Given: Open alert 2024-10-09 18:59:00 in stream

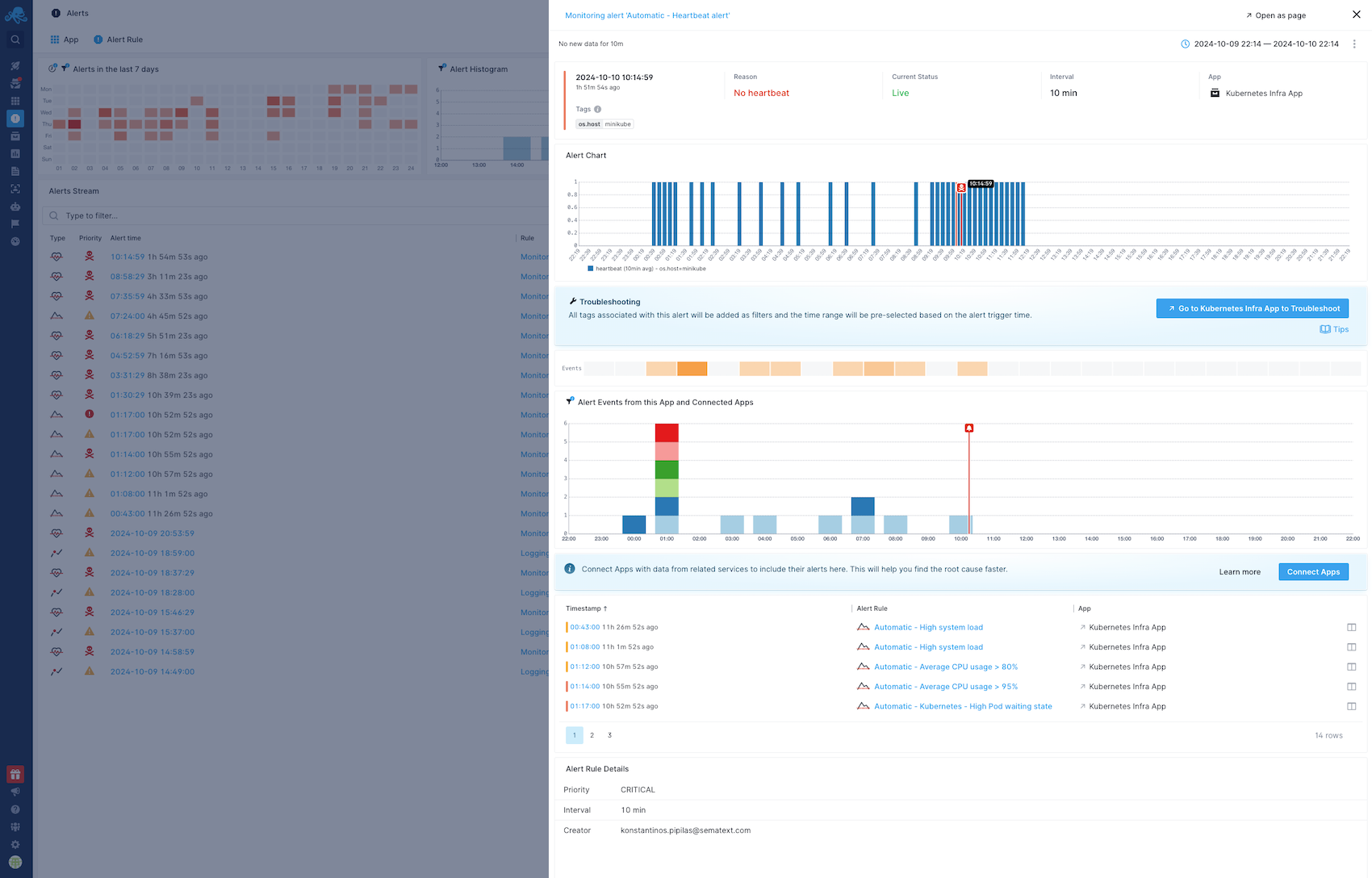Looking at the screenshot, I should 153,553.
